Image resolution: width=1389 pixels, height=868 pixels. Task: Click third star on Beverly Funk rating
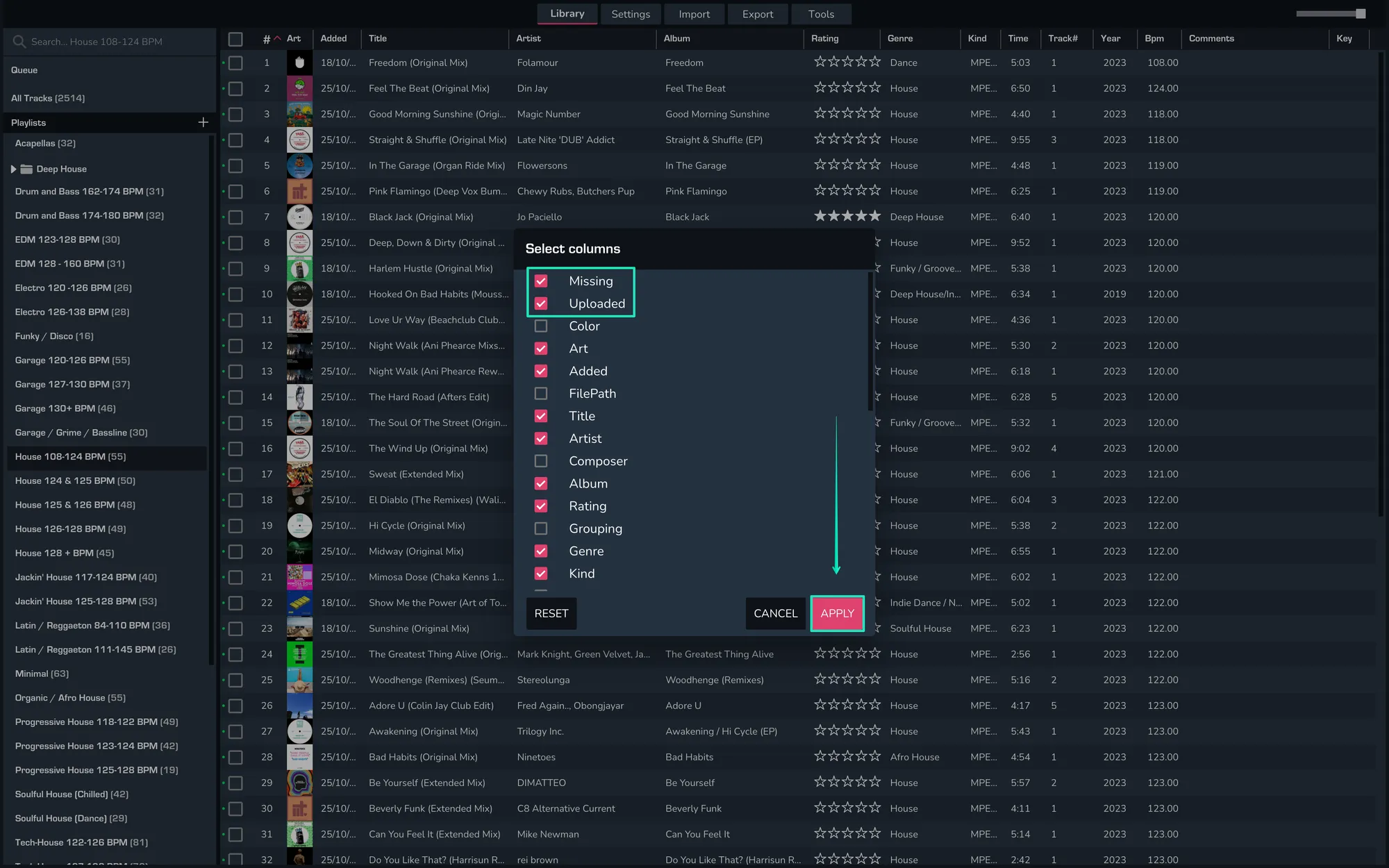pyautogui.click(x=847, y=808)
